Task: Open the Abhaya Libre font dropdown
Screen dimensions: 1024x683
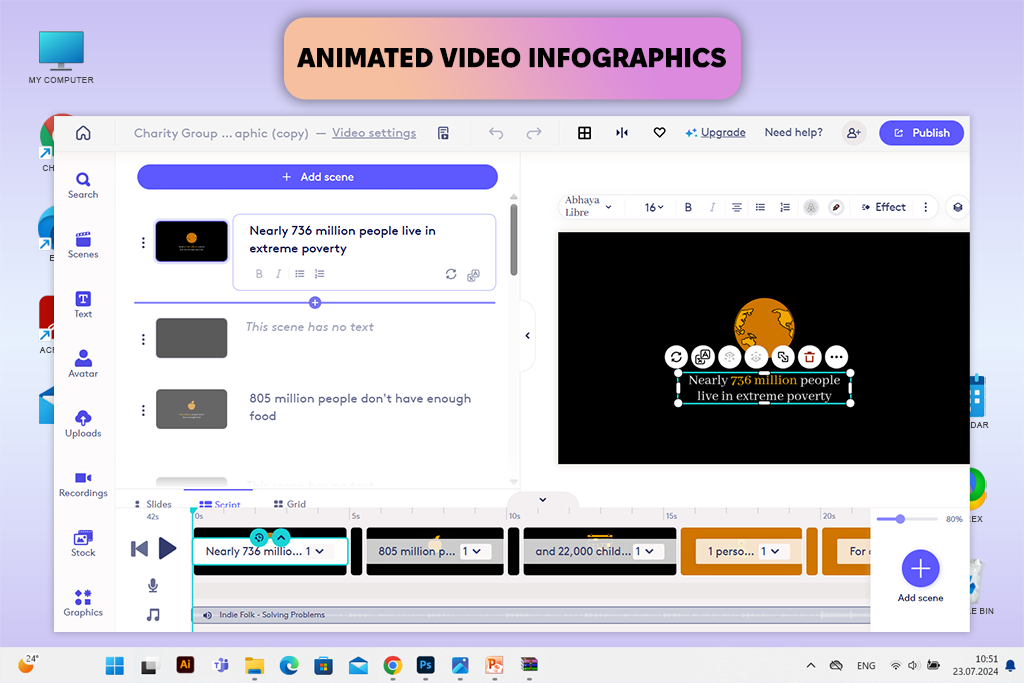Action: tap(589, 206)
